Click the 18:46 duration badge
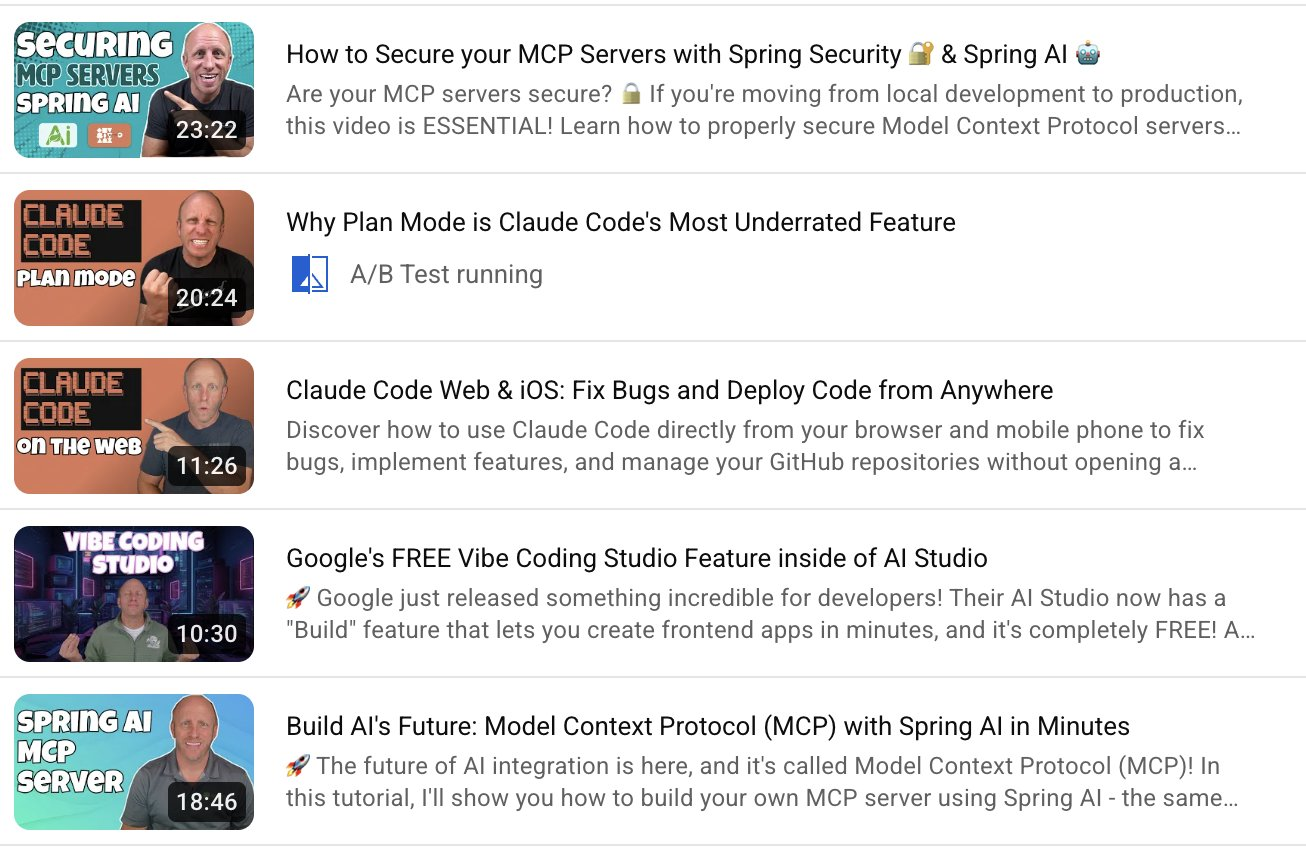1306x852 pixels. click(x=206, y=803)
